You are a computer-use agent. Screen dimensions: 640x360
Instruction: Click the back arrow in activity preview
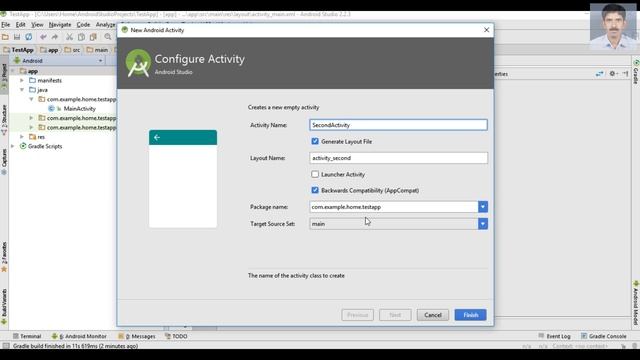click(157, 138)
